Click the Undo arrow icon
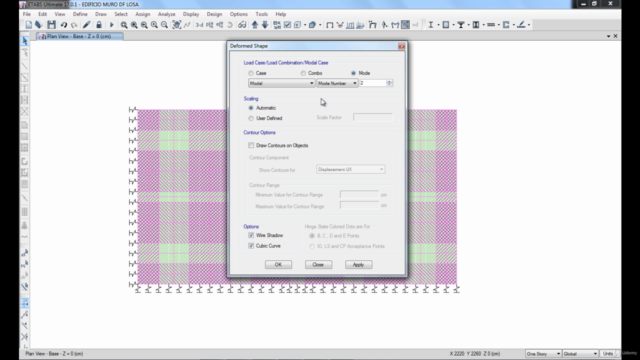 (64, 25)
